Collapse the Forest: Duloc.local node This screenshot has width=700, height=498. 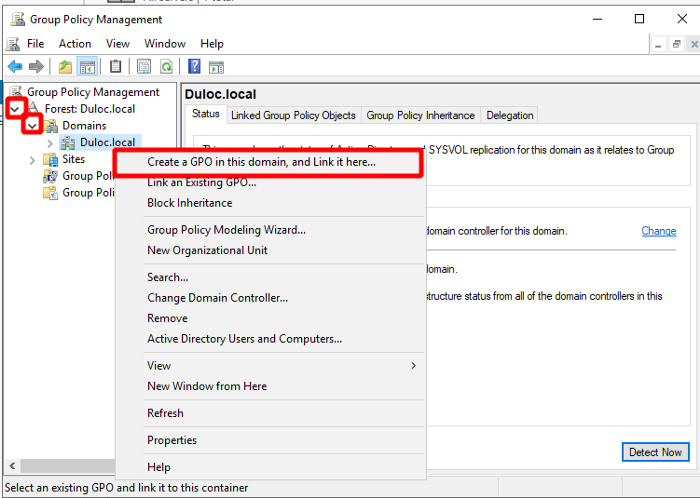click(15, 109)
